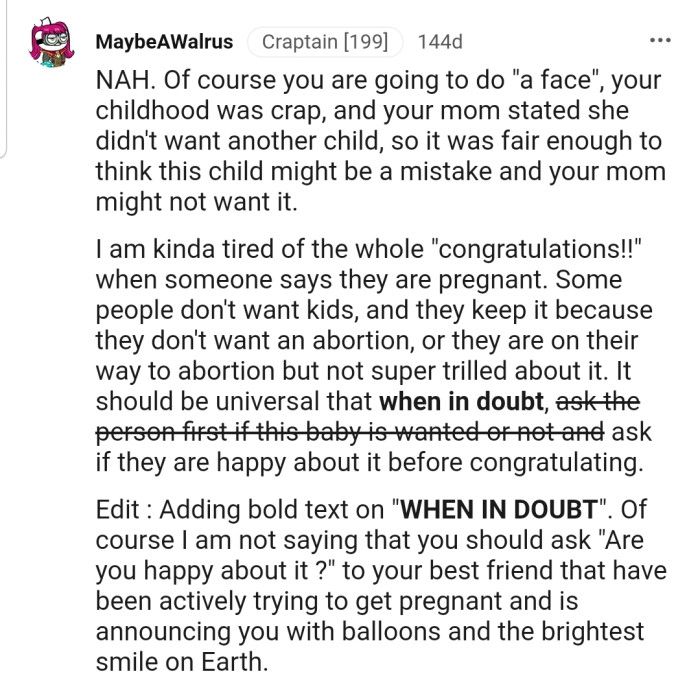Click the 144d comment timestamp

click(440, 42)
